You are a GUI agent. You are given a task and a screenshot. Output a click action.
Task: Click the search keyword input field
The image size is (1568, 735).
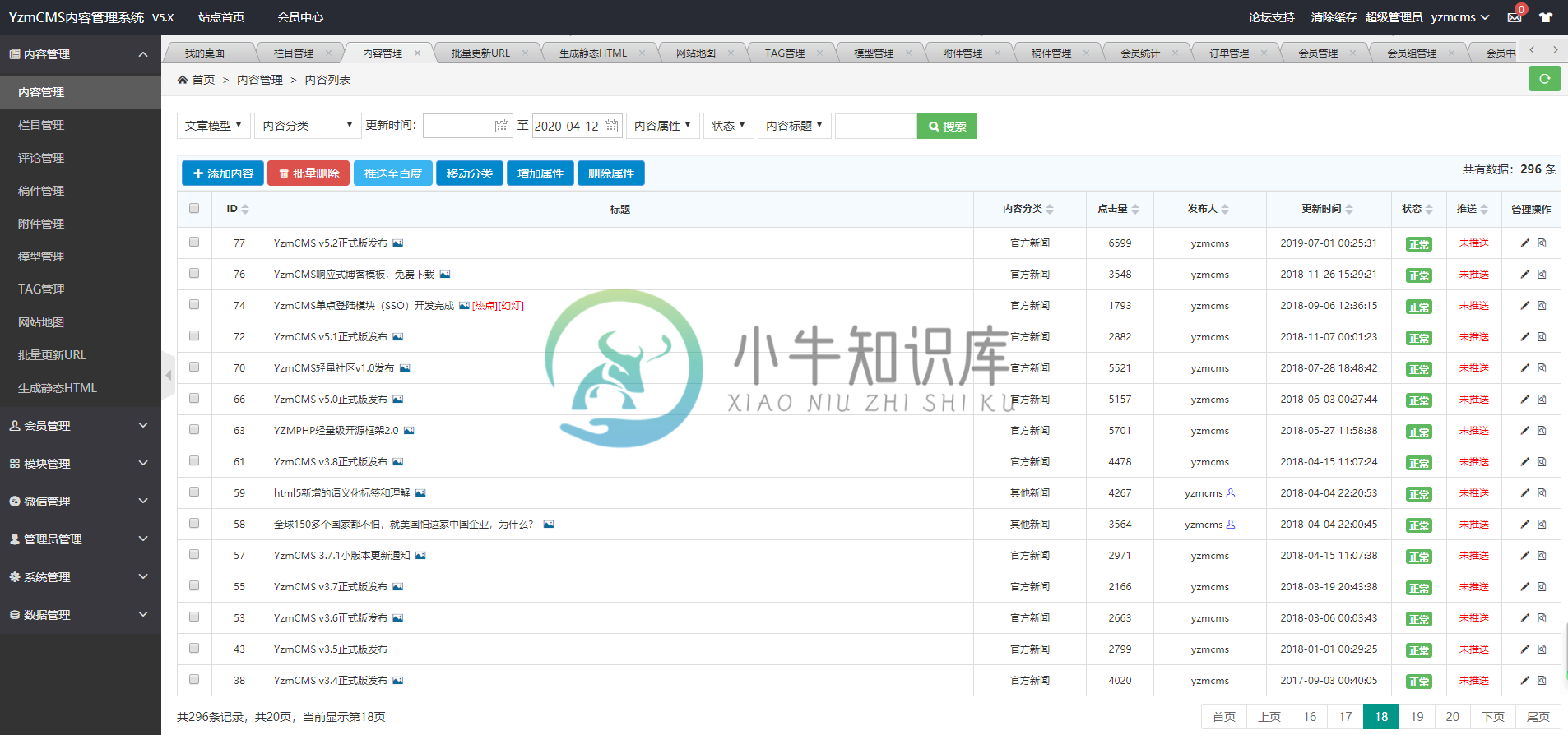click(876, 126)
